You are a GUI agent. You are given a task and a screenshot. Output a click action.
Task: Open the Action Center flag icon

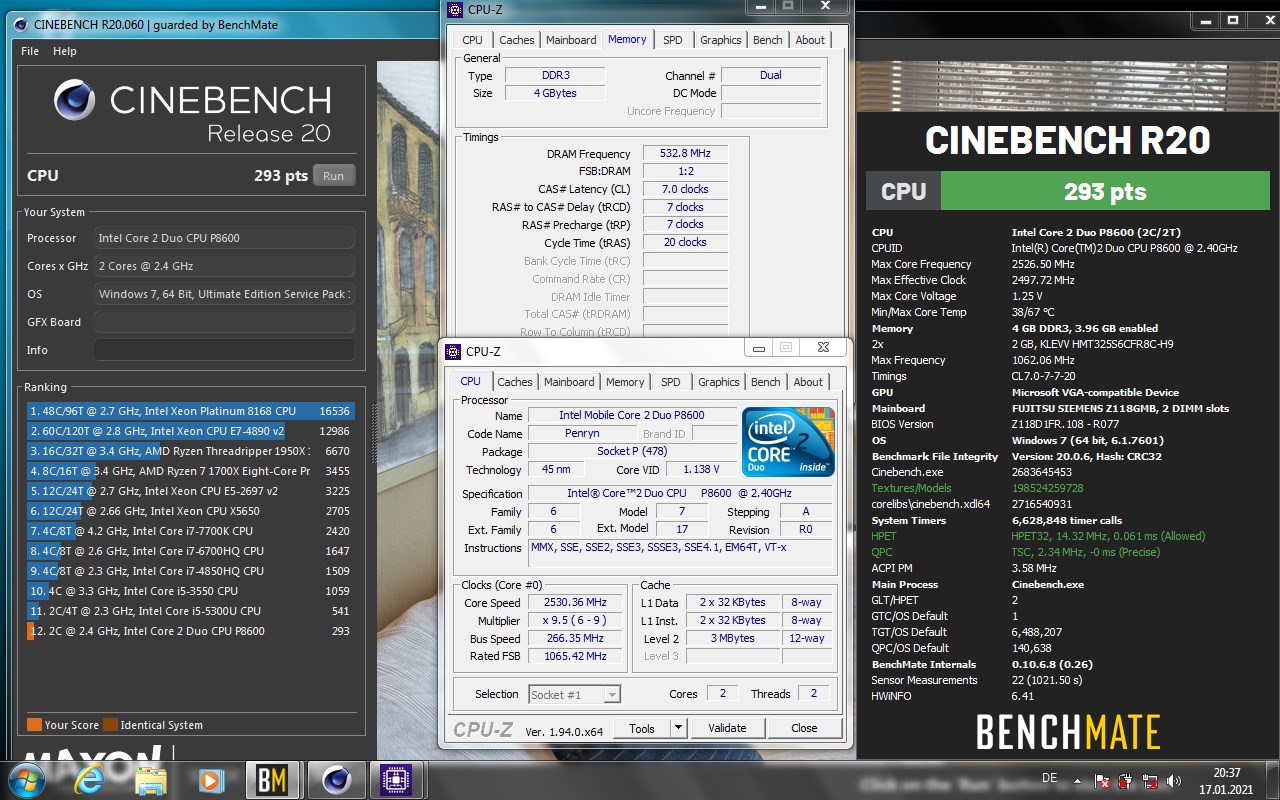point(1103,780)
